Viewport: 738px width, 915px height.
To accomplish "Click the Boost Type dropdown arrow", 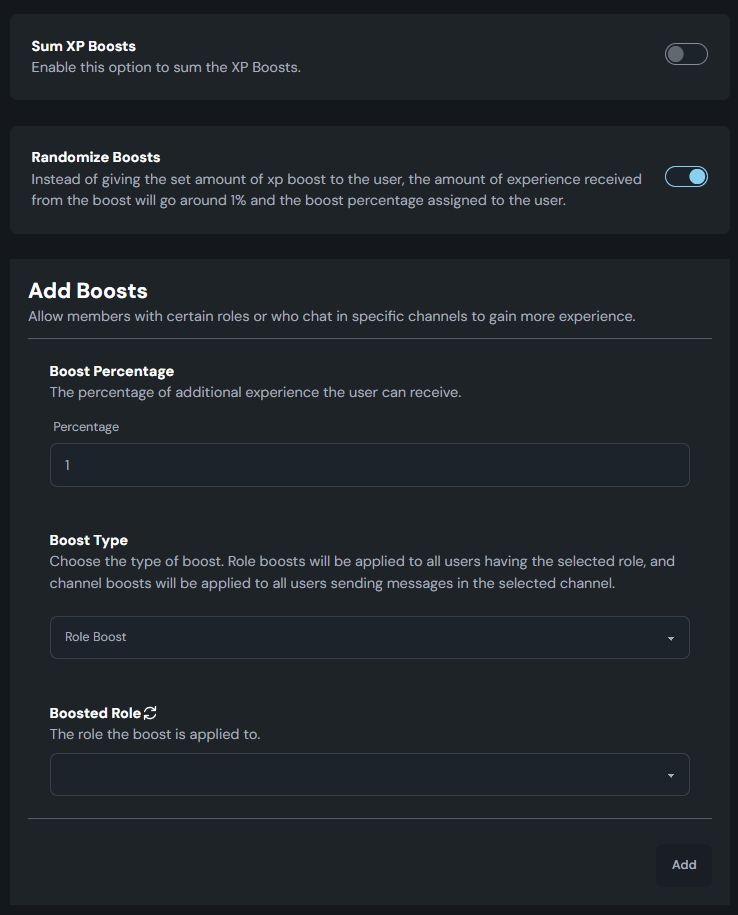I will tap(671, 638).
